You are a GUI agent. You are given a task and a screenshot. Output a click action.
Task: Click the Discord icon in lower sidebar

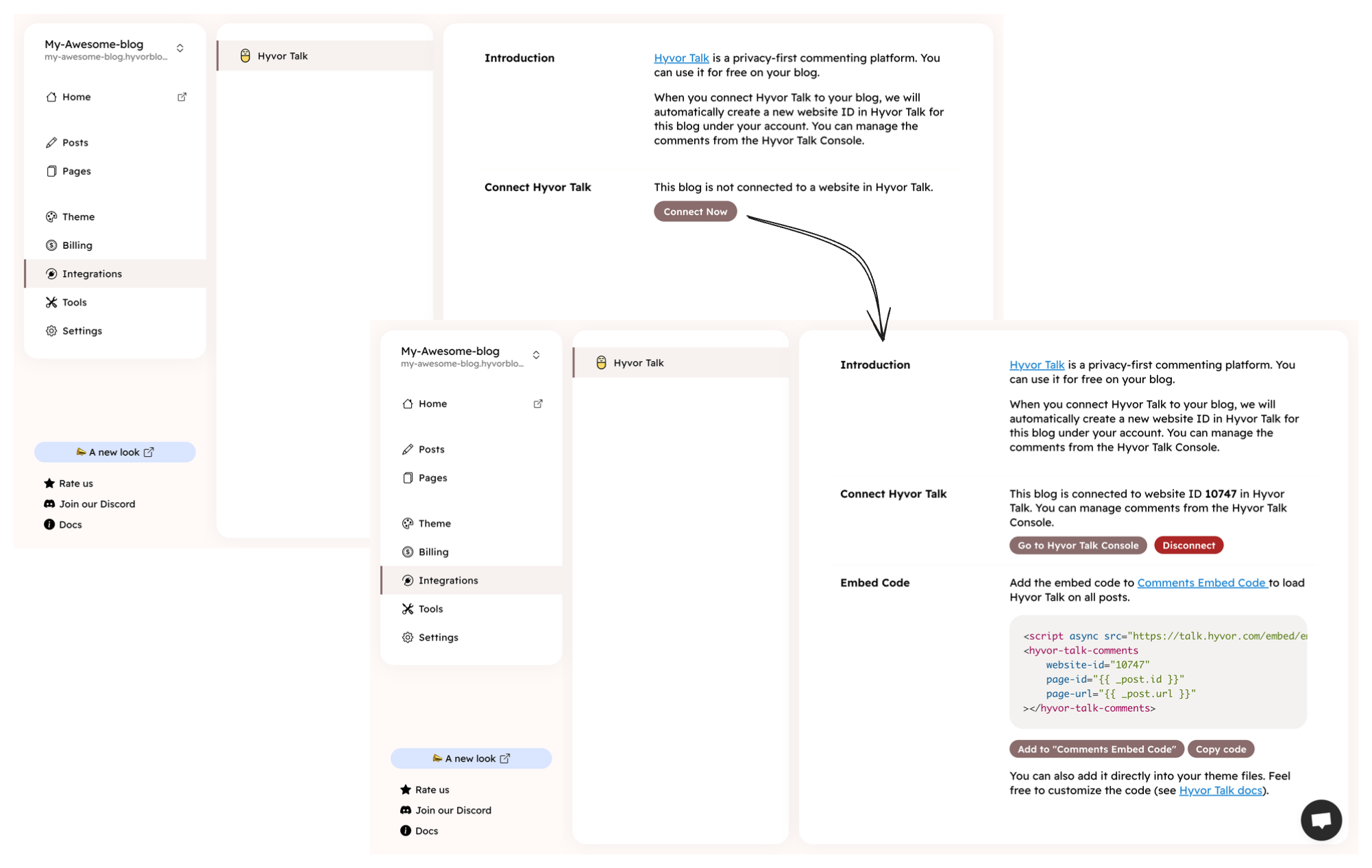click(406, 810)
